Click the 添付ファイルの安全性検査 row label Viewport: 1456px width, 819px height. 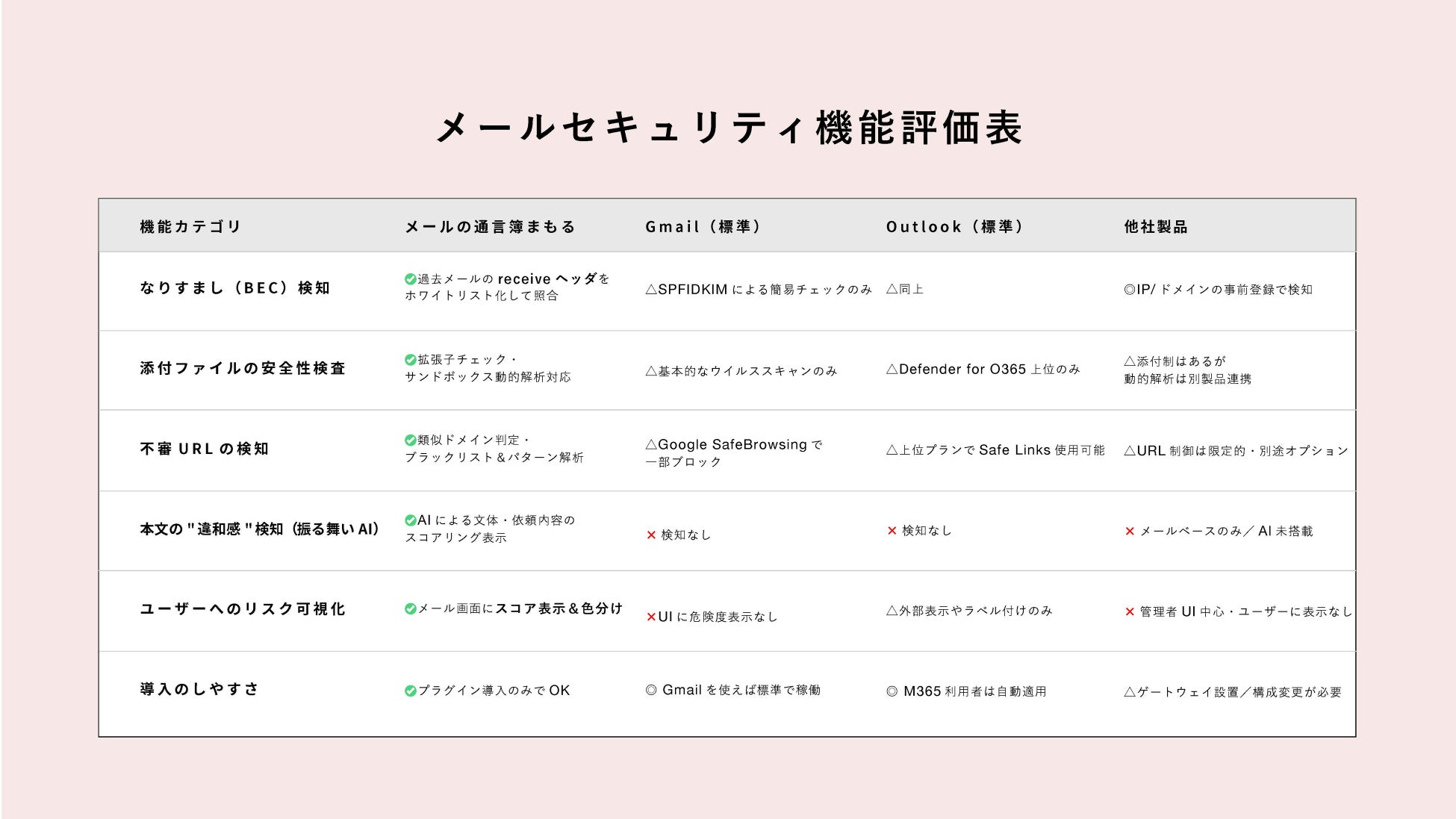pos(243,368)
